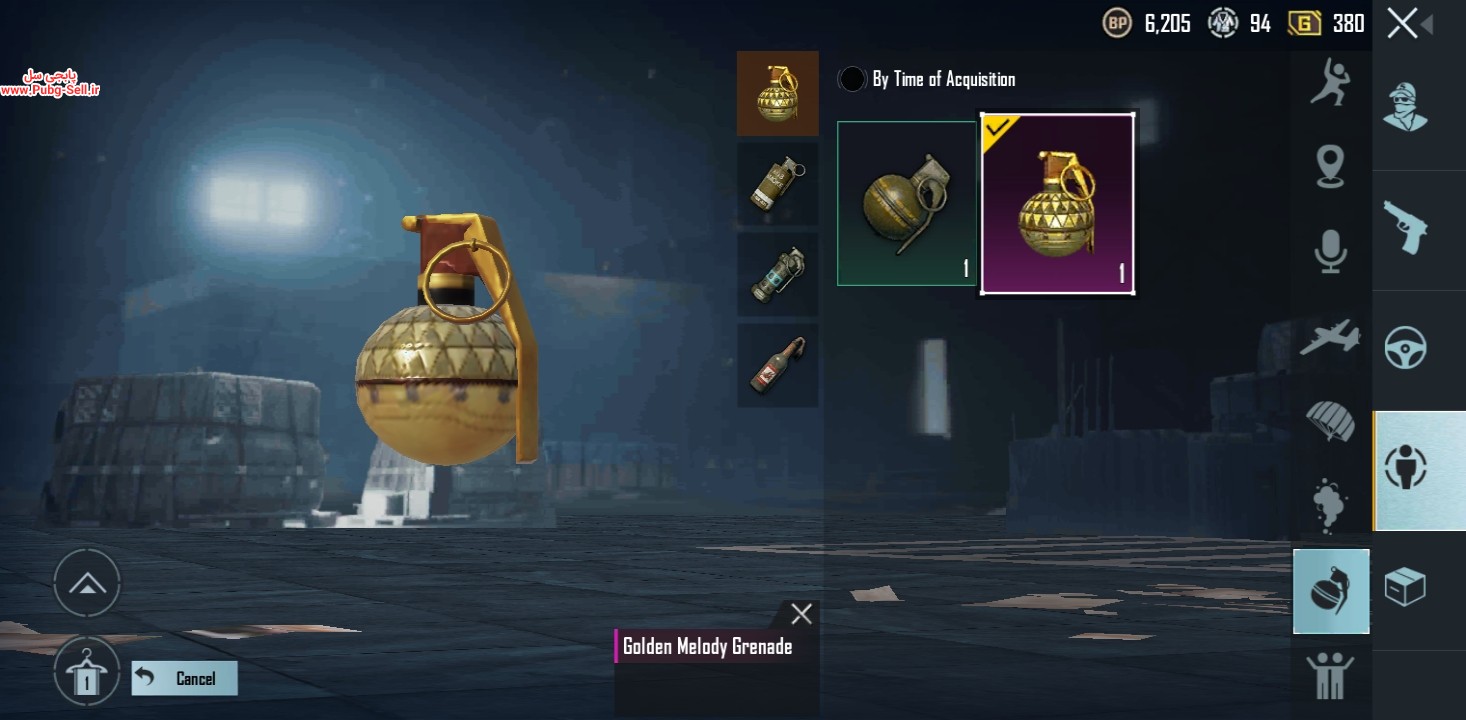Choose the Molotov cocktail type thumbnail
Viewport: 1466px width, 720px height.
777,365
